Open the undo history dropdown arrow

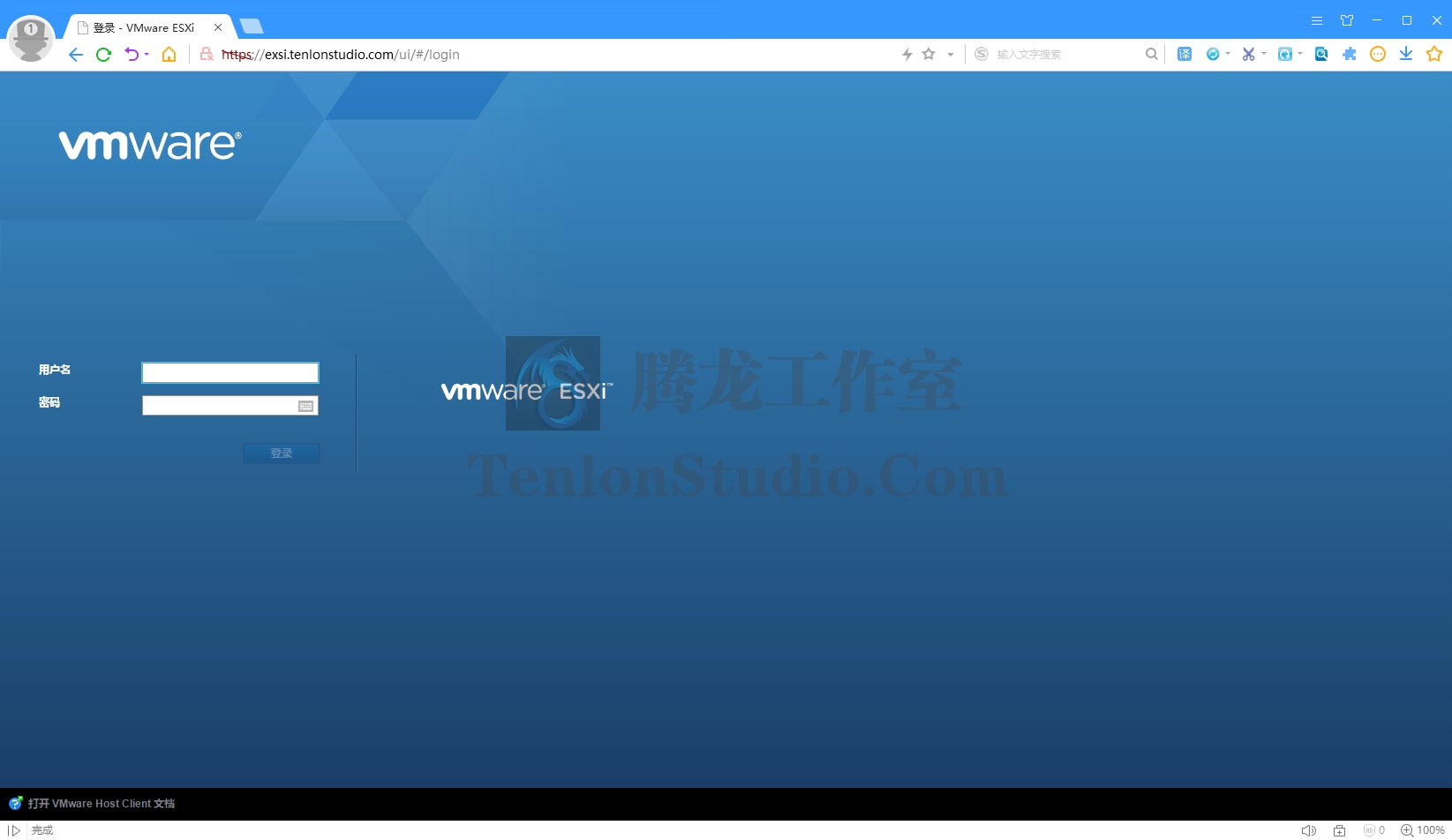click(x=147, y=55)
